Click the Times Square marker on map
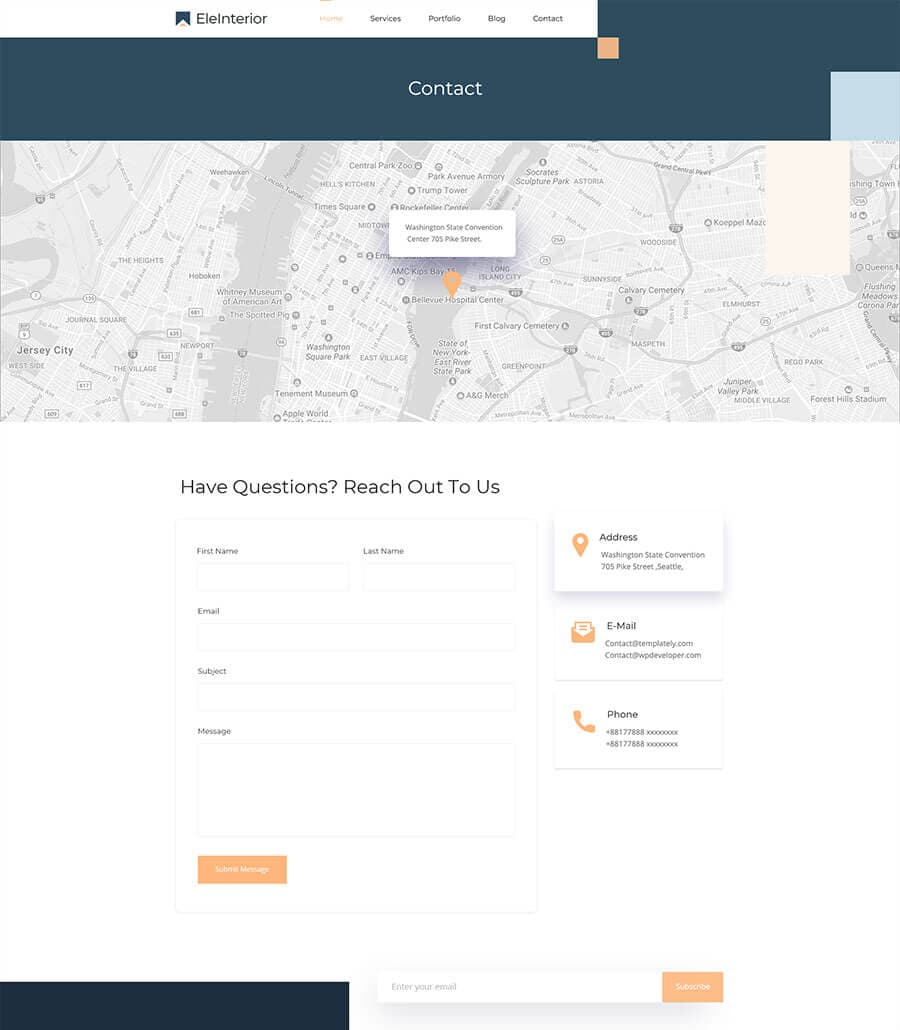This screenshot has width=900, height=1030. (371, 207)
